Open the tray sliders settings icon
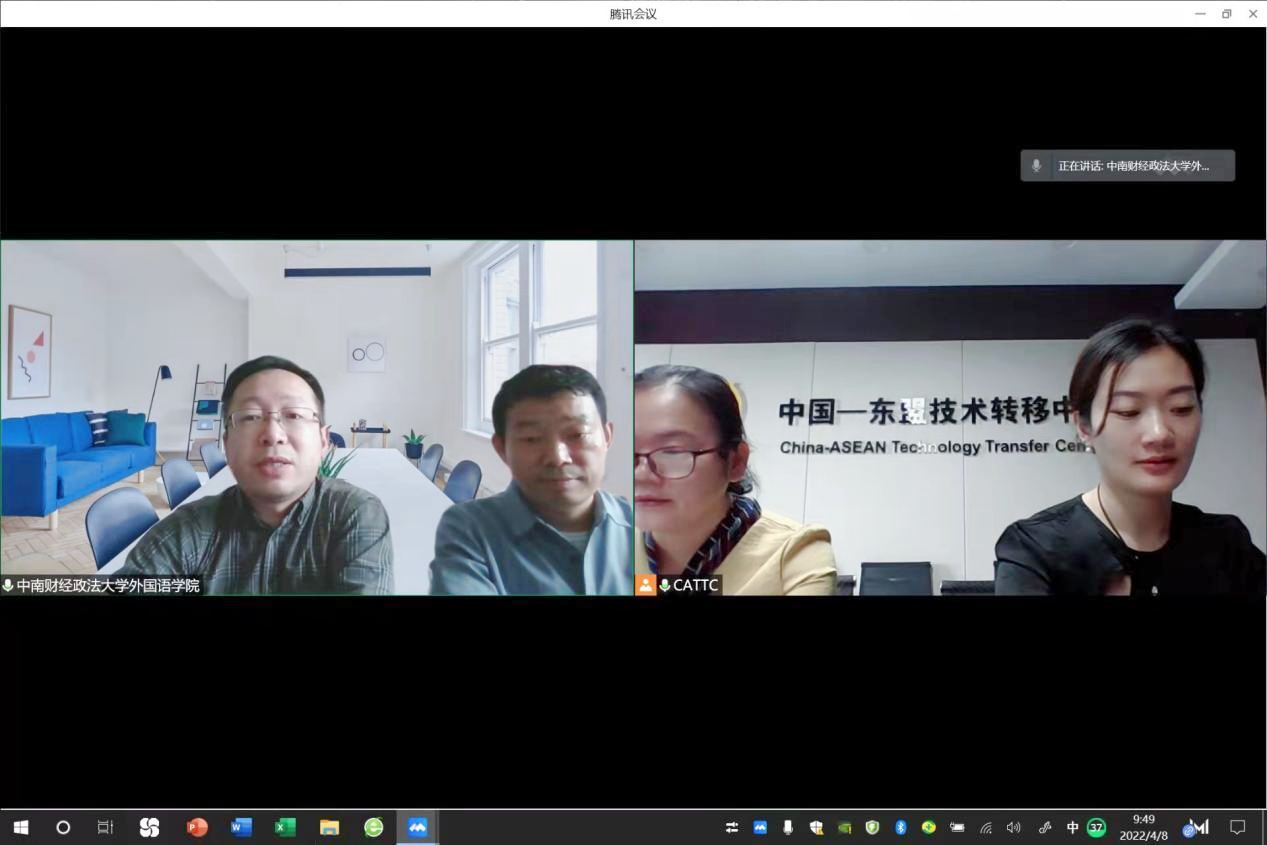The image size is (1267, 845). [x=732, y=827]
